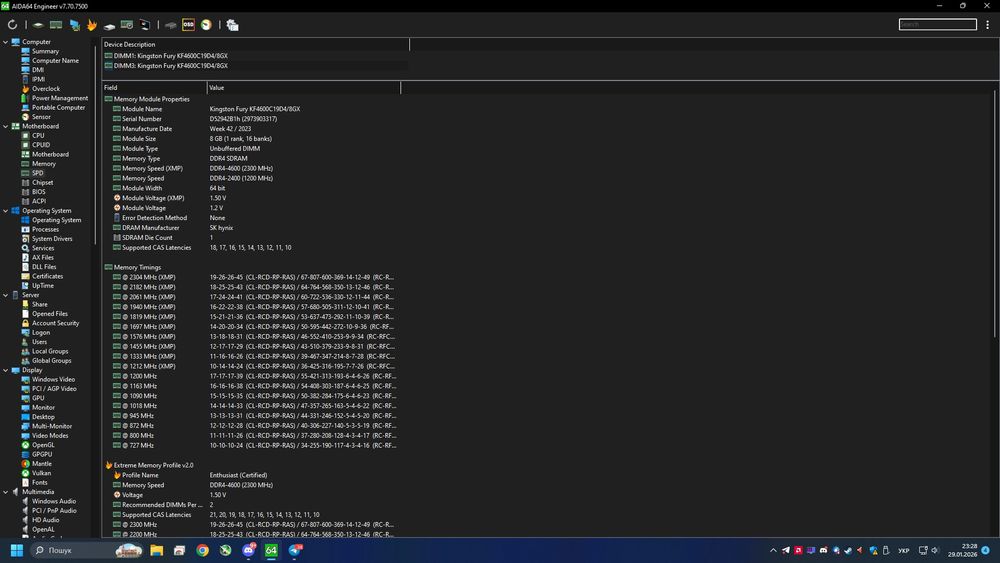The width and height of the screenshot is (1000, 563).
Task: Open the white drive Disk Benchmark icon
Action: coord(109,26)
